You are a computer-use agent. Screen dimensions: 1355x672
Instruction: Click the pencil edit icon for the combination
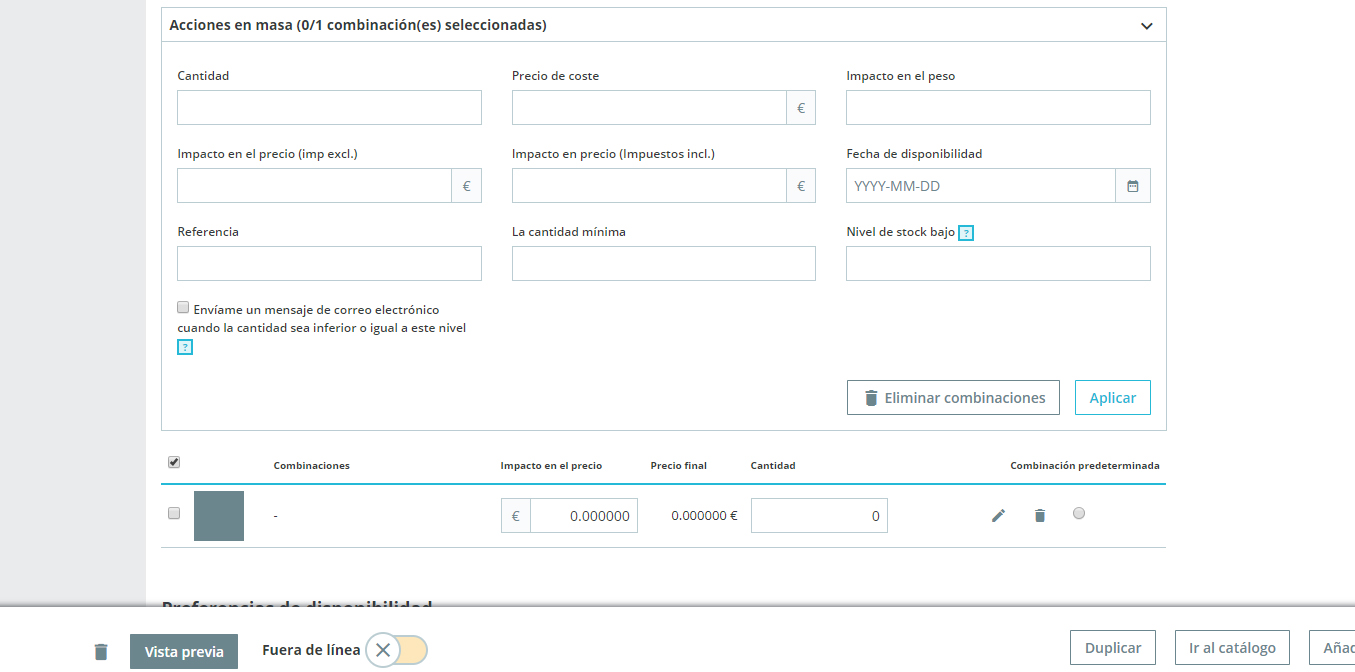point(998,515)
